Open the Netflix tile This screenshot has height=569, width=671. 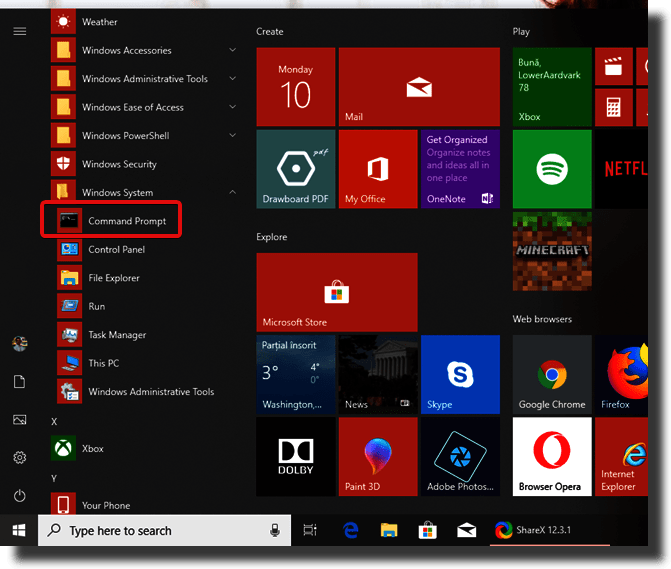(621, 169)
